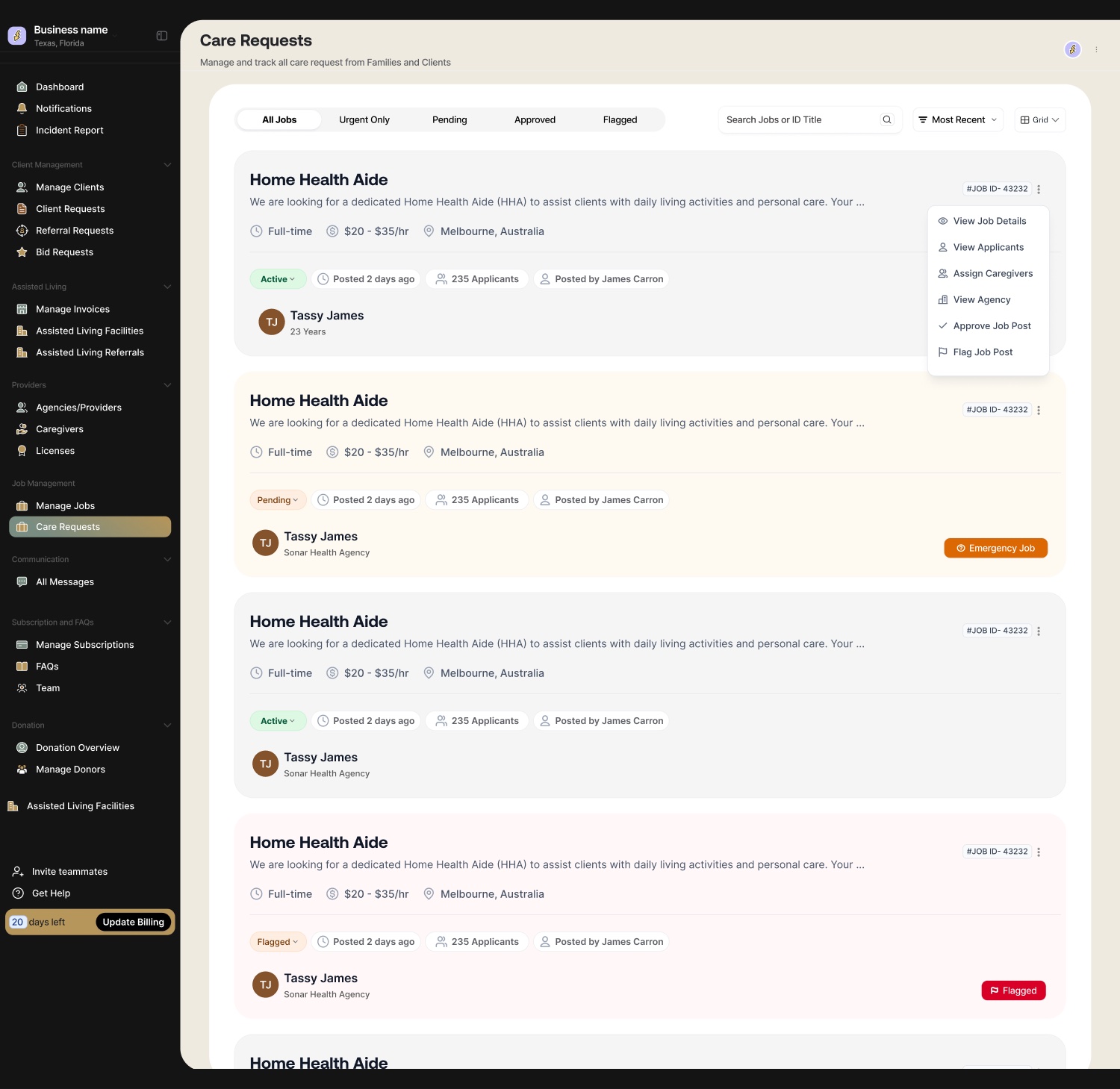Collapse the Communication section
This screenshot has height=1089, width=1120.
(167, 560)
